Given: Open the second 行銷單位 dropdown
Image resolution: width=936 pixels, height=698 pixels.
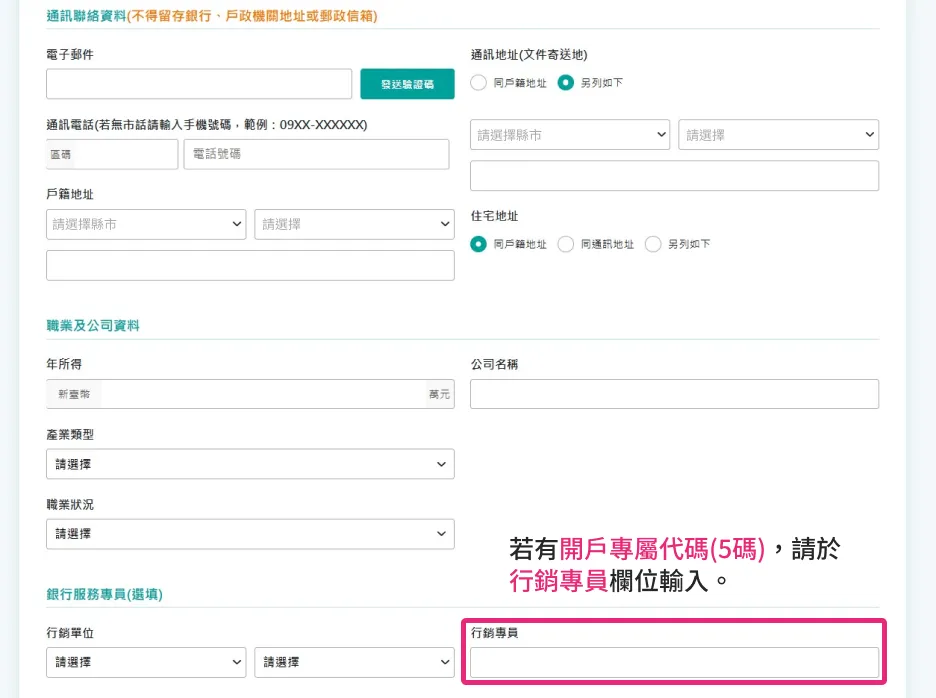Looking at the screenshot, I should (354, 662).
